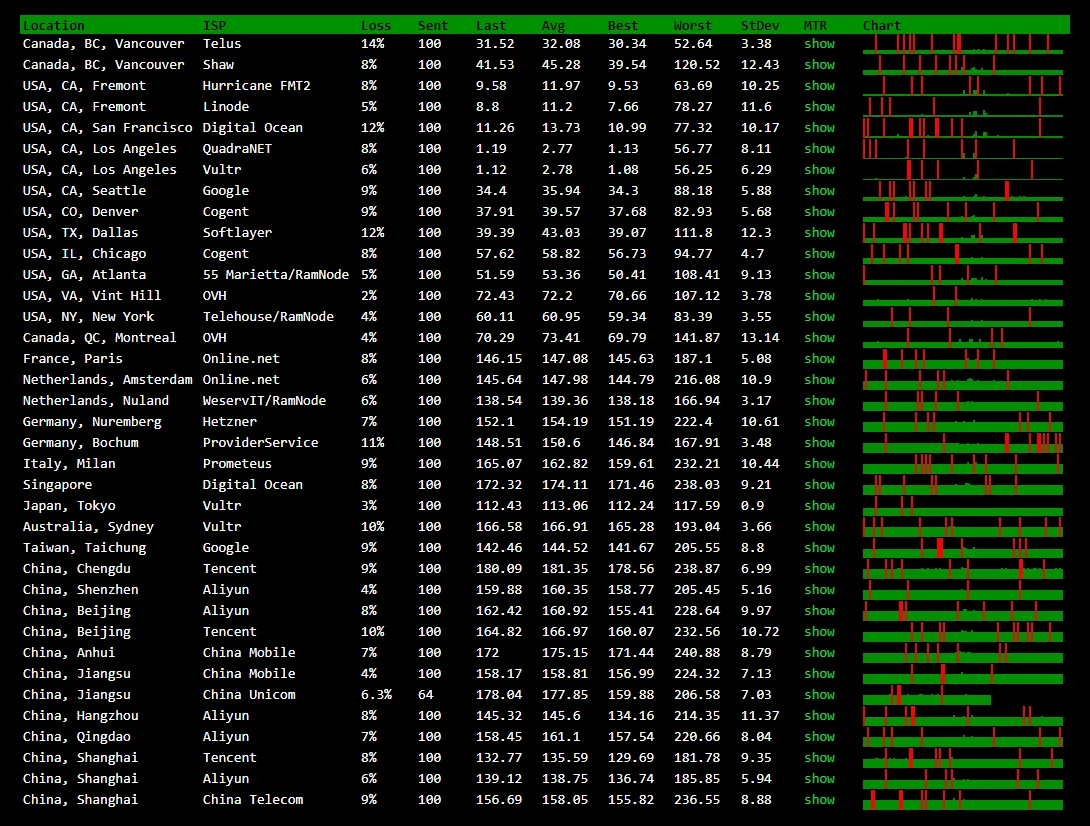Click 'show' for Shanghai China Telecom row
The height and width of the screenshot is (826, 1090).
819,800
